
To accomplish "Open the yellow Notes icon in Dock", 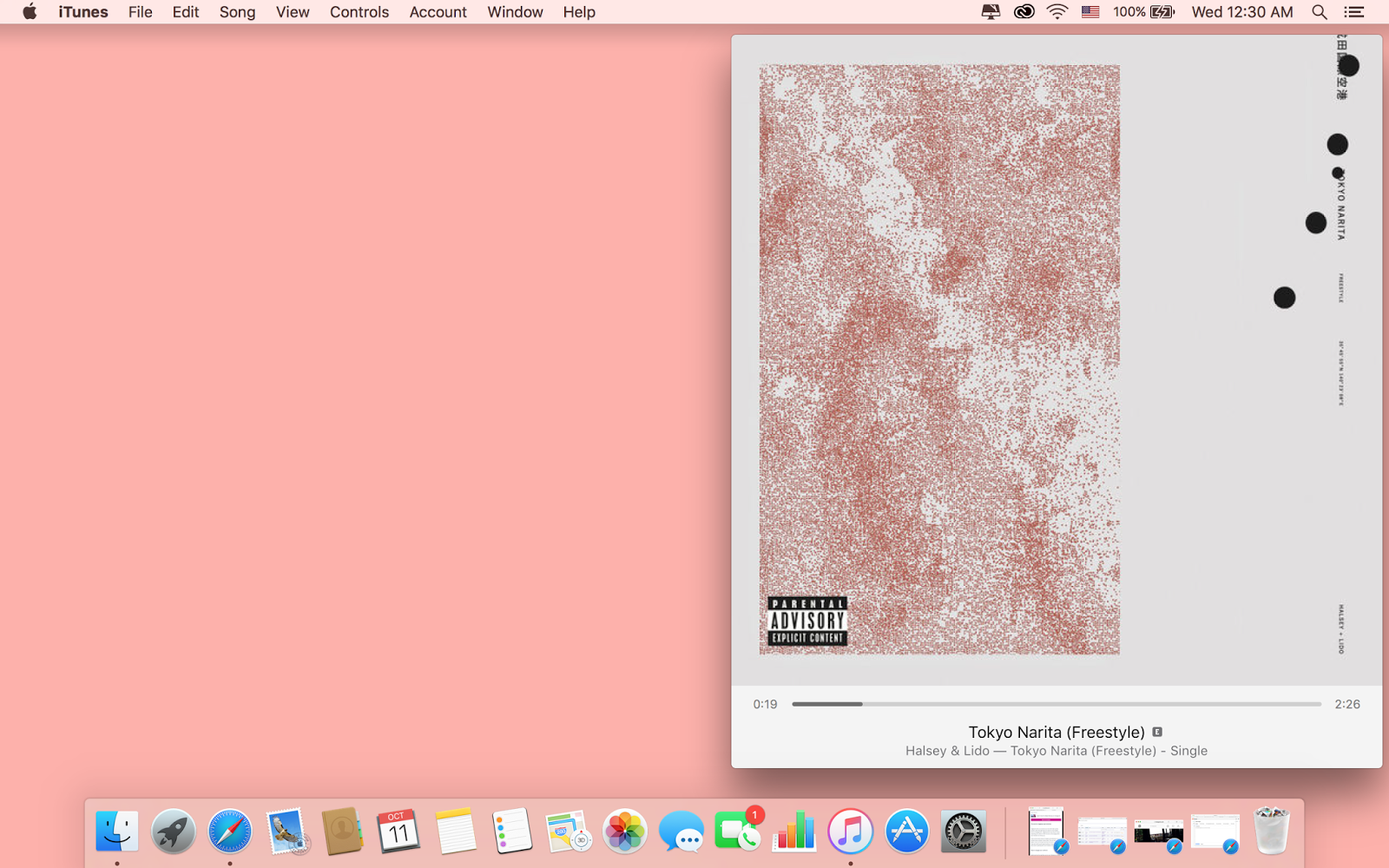I will (455, 832).
